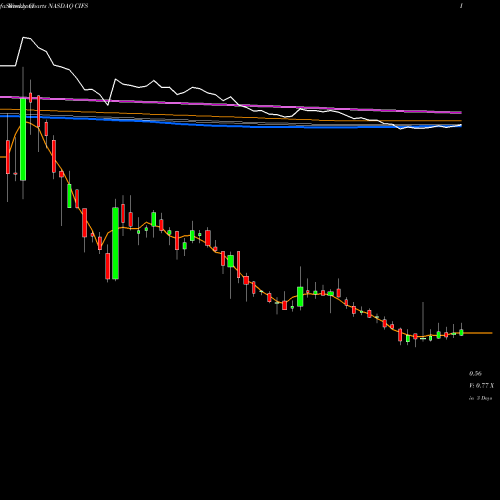Click the "V: 0.77 N" volume label
Image resolution: width=500 pixels, height=500 pixels.
(481, 386)
